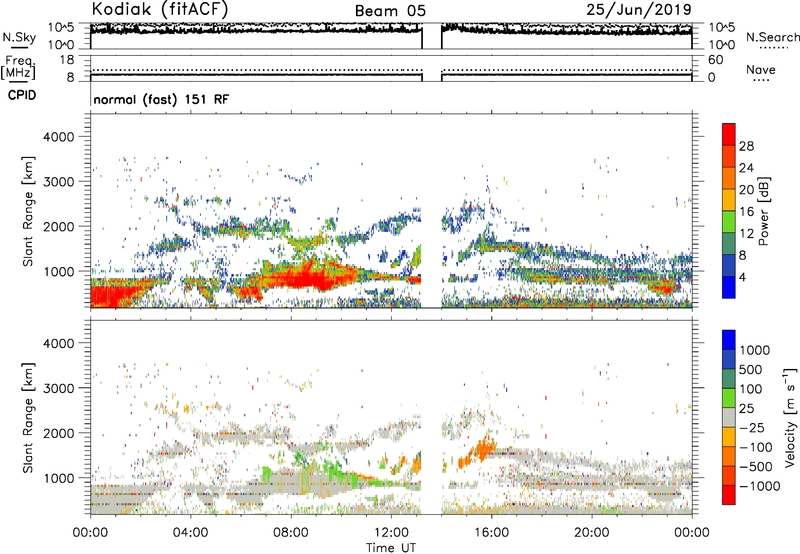Click the '12:00' time tick label

click(x=391, y=533)
